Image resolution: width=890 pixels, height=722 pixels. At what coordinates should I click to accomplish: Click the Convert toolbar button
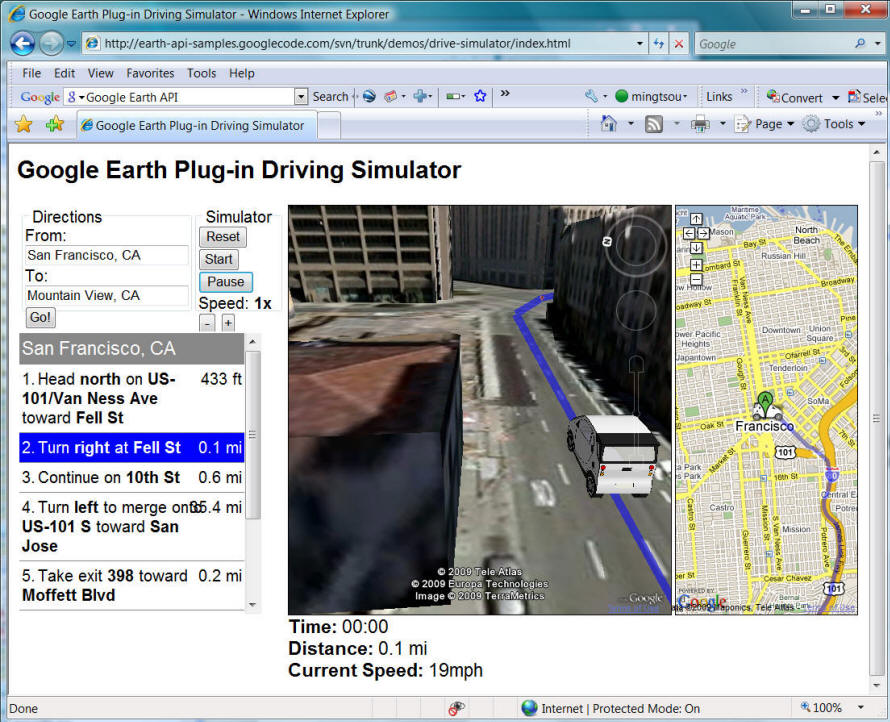[x=795, y=97]
